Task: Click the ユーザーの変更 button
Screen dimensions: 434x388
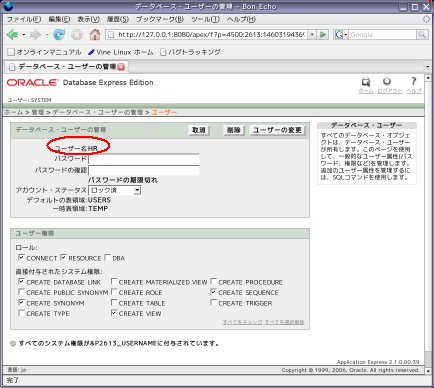Action: (x=277, y=130)
